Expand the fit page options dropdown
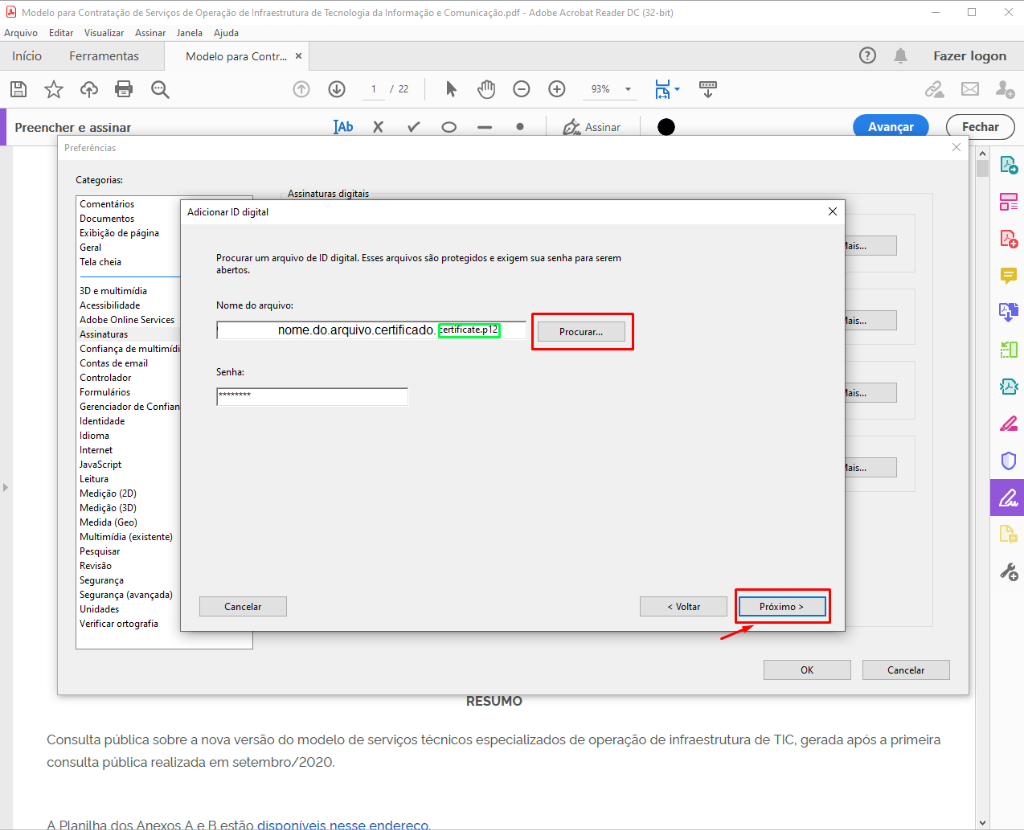The image size is (1024, 830). [x=667, y=89]
